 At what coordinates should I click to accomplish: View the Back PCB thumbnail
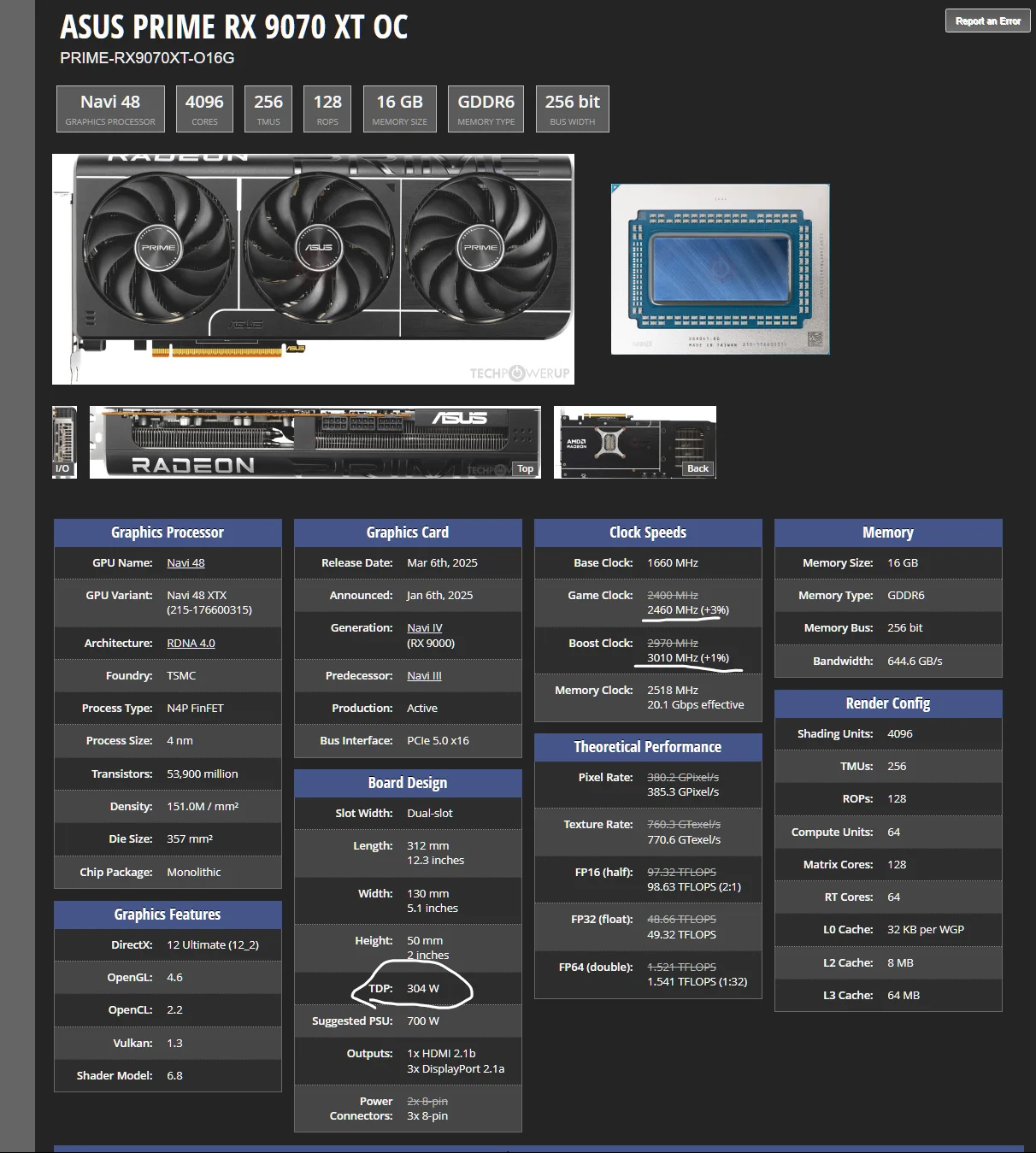coord(635,442)
